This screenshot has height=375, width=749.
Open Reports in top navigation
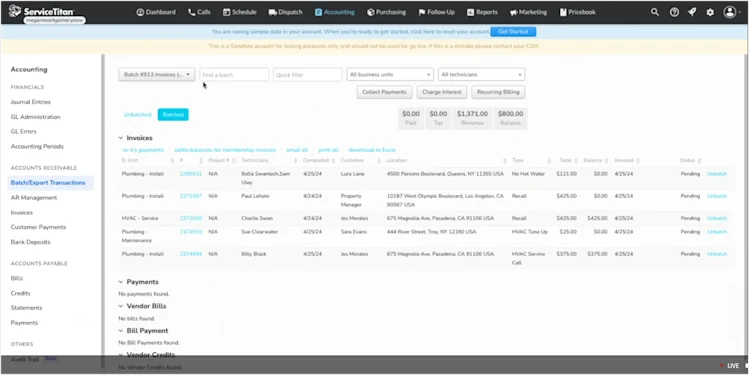click(x=482, y=12)
